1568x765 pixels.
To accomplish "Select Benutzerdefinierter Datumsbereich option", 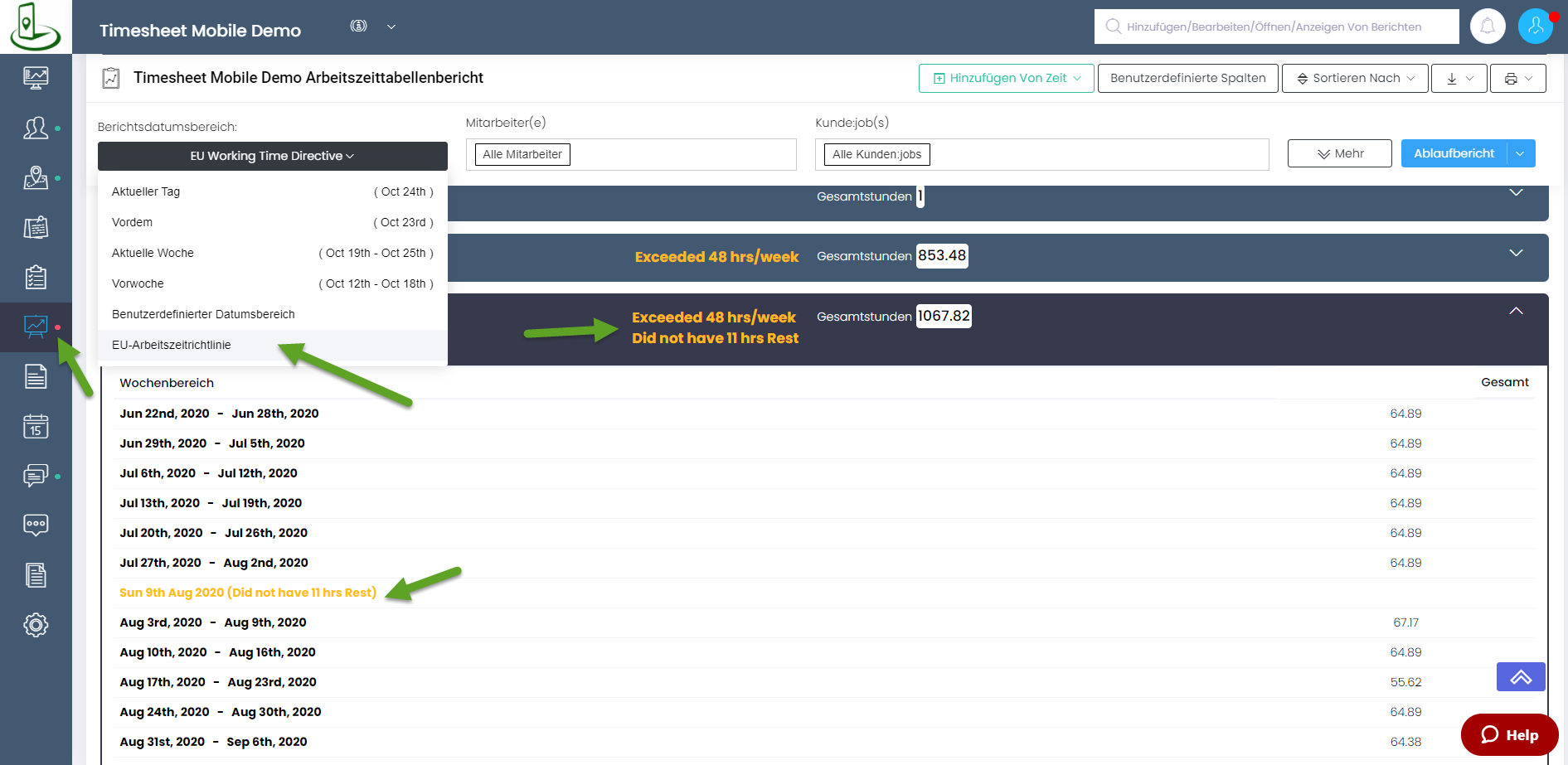I will pyautogui.click(x=203, y=314).
